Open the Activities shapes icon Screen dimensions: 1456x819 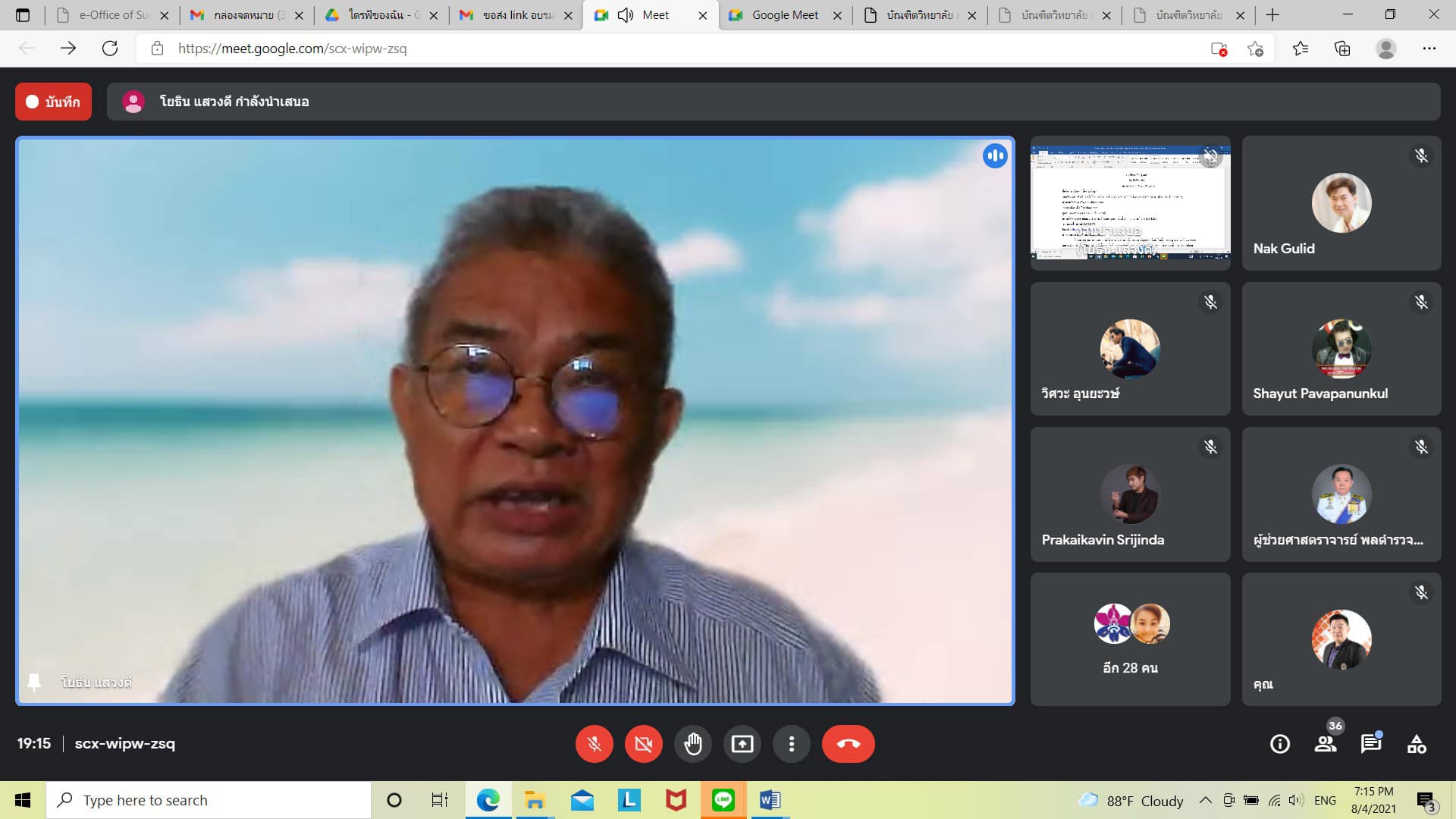[x=1416, y=744]
